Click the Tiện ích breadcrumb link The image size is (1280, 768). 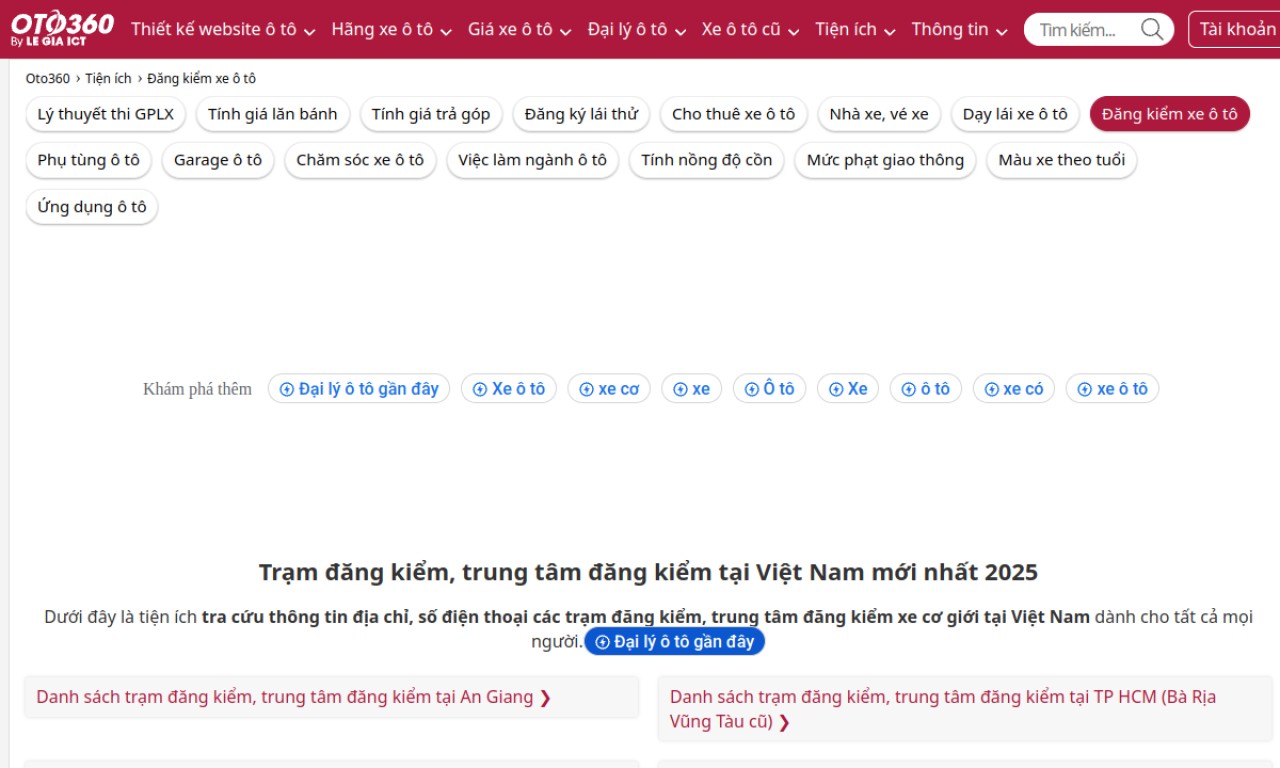pyautogui.click(x=108, y=78)
